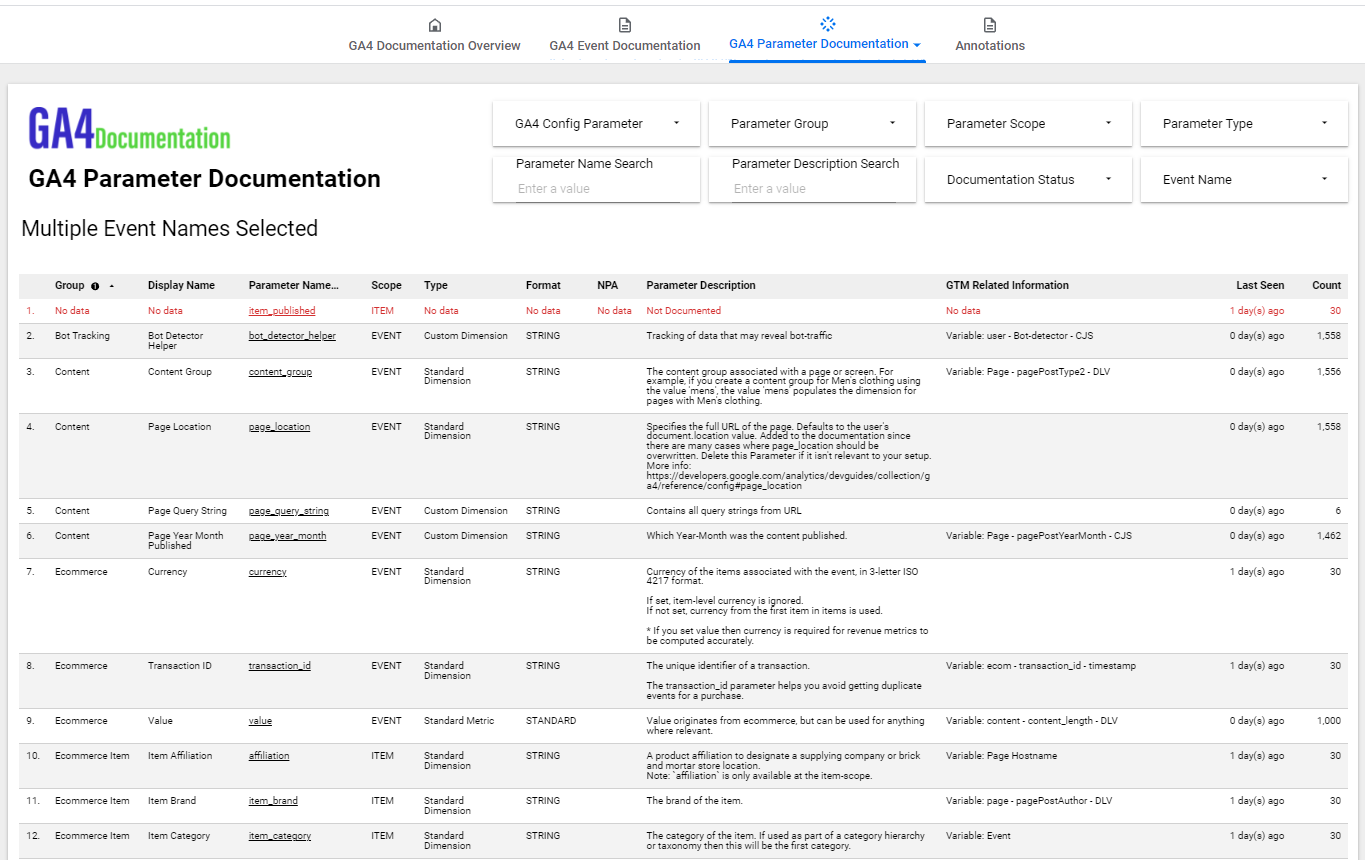Click the Contains all query strings description

coord(724,511)
